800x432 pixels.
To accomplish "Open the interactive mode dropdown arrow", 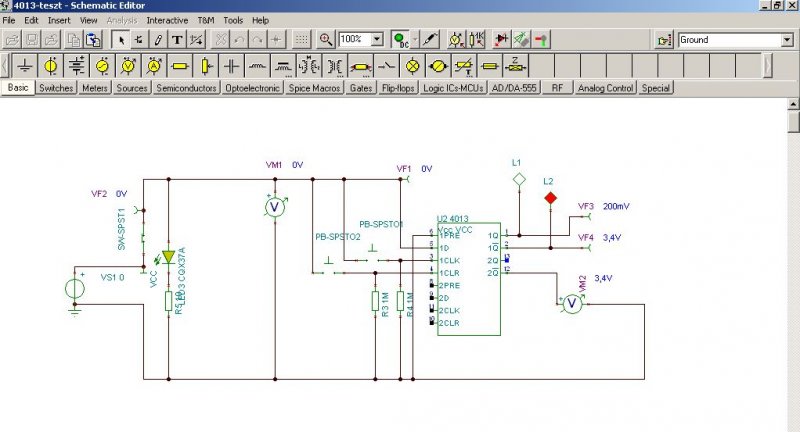I will [x=415, y=40].
